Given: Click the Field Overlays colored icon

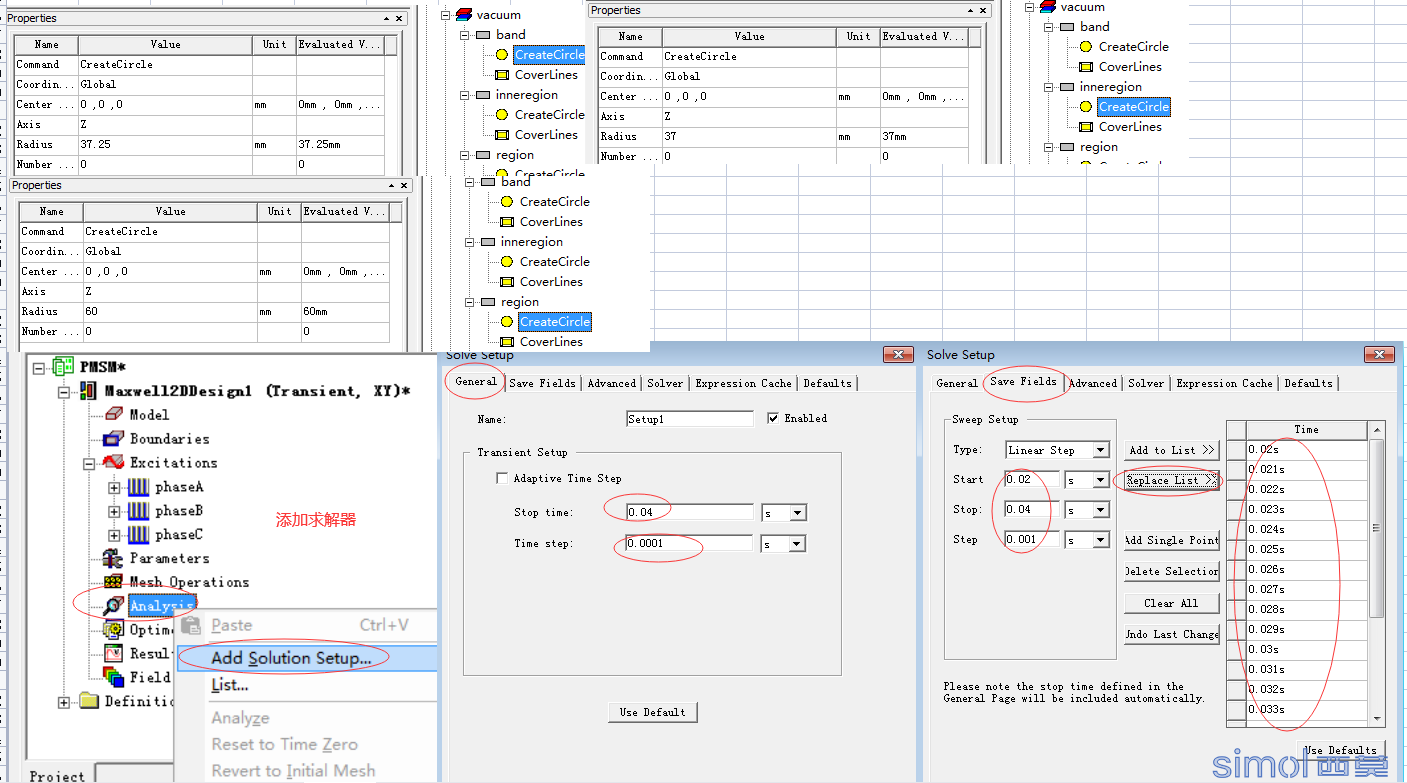Looking at the screenshot, I should coord(113,677).
